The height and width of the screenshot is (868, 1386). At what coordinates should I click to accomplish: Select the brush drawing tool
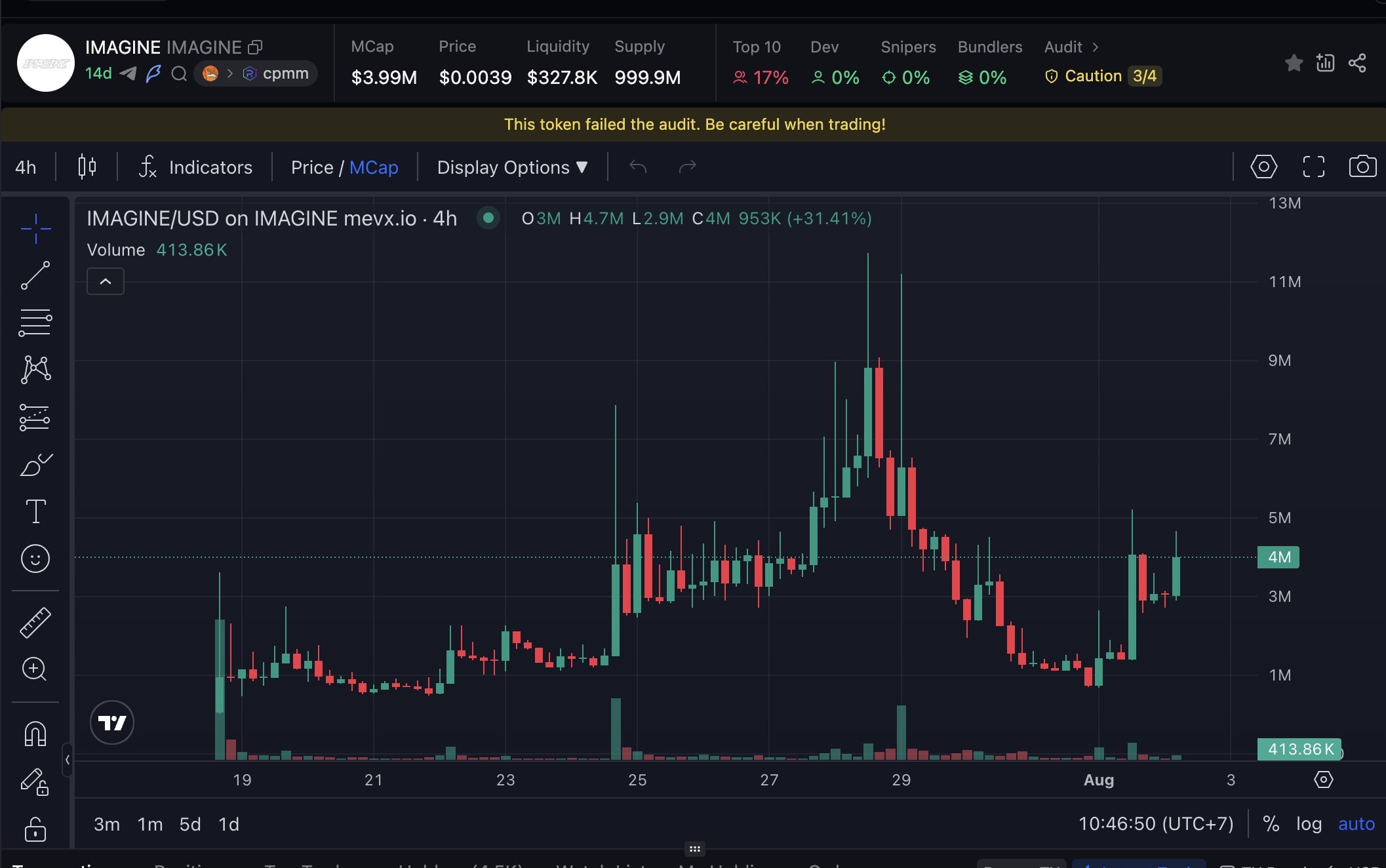tap(35, 464)
